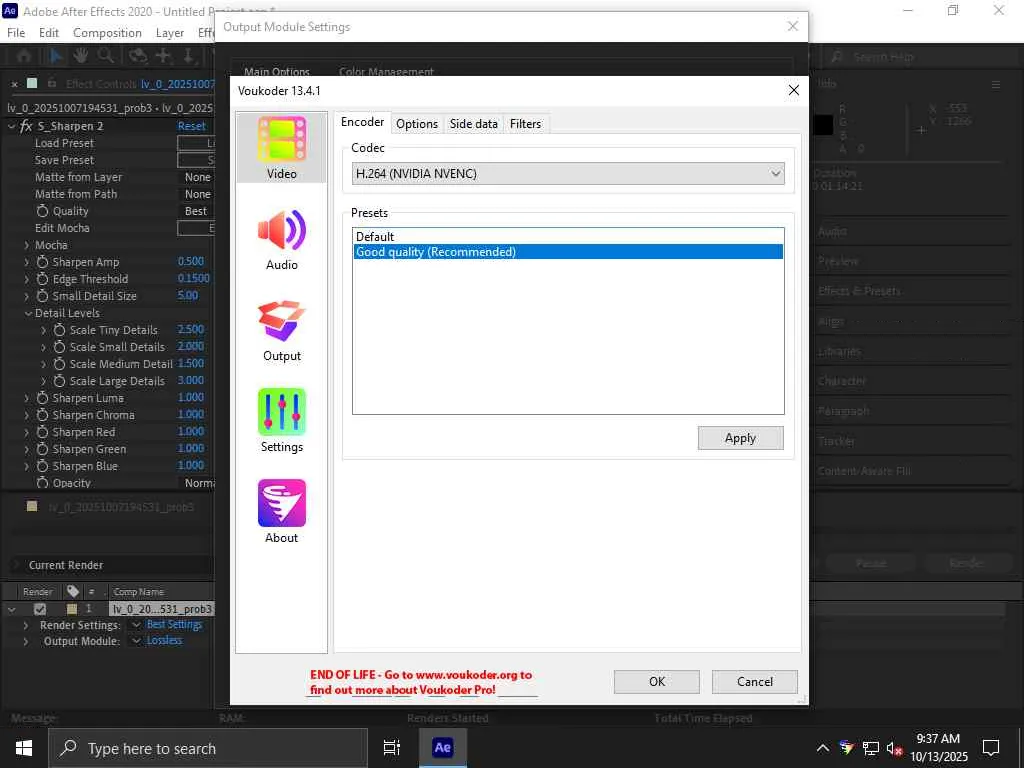
Task: Toggle the Sharpen Luma stopwatch
Action: pyautogui.click(x=42, y=398)
